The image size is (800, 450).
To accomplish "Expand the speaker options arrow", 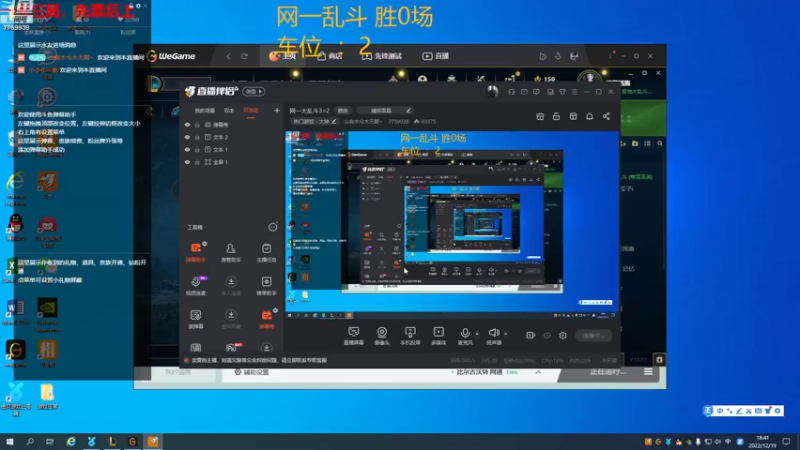I will [x=506, y=334].
